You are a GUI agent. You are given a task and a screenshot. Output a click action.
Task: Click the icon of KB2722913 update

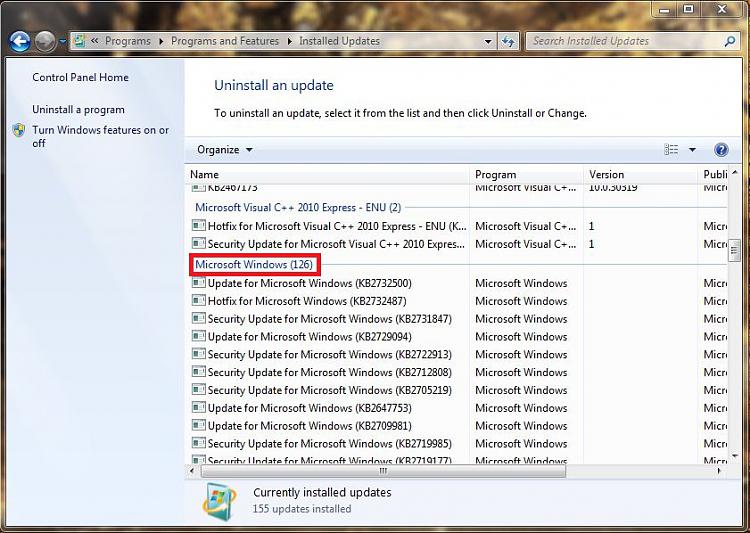(199, 354)
